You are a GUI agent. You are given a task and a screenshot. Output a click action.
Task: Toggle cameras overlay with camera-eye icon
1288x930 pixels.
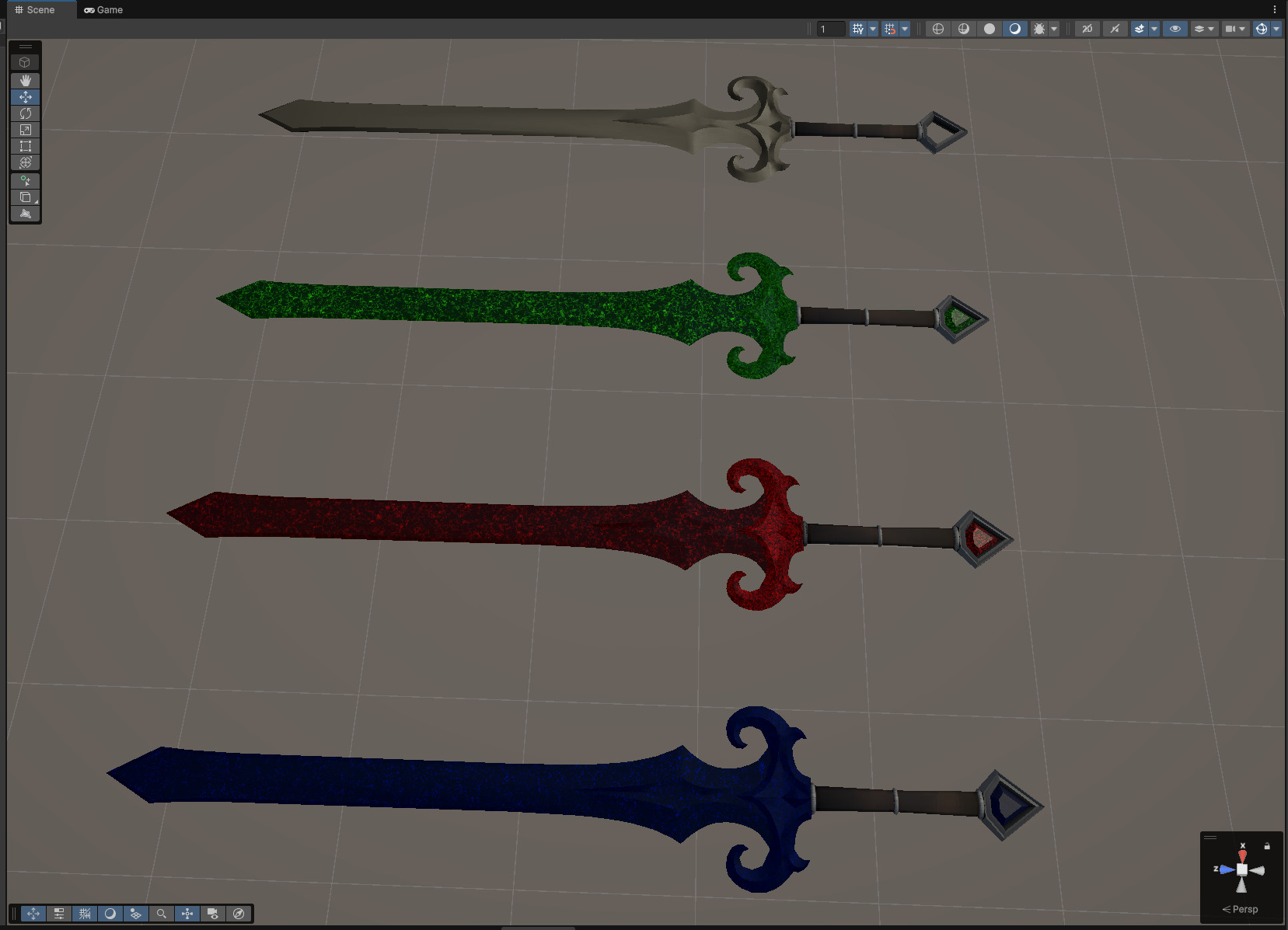[213, 914]
